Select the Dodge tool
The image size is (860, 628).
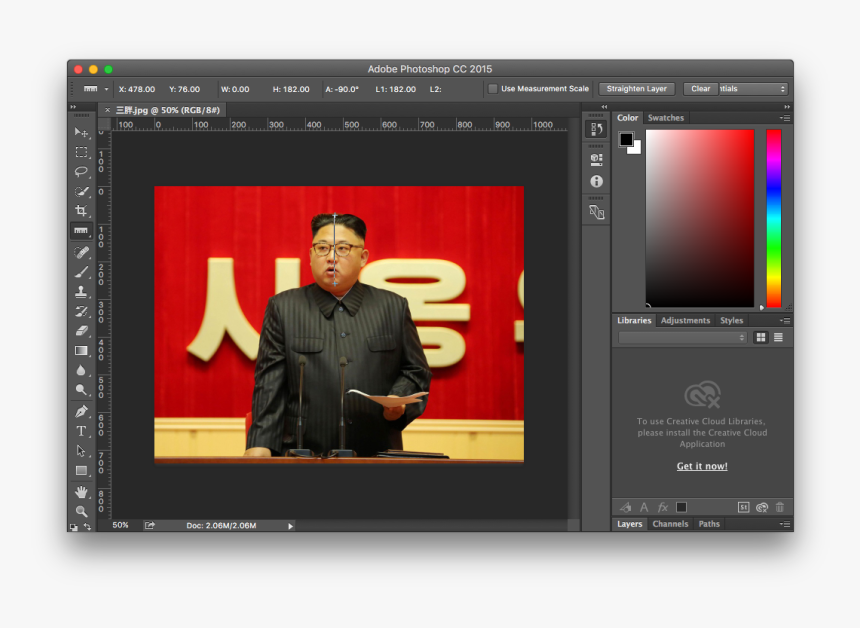81,390
